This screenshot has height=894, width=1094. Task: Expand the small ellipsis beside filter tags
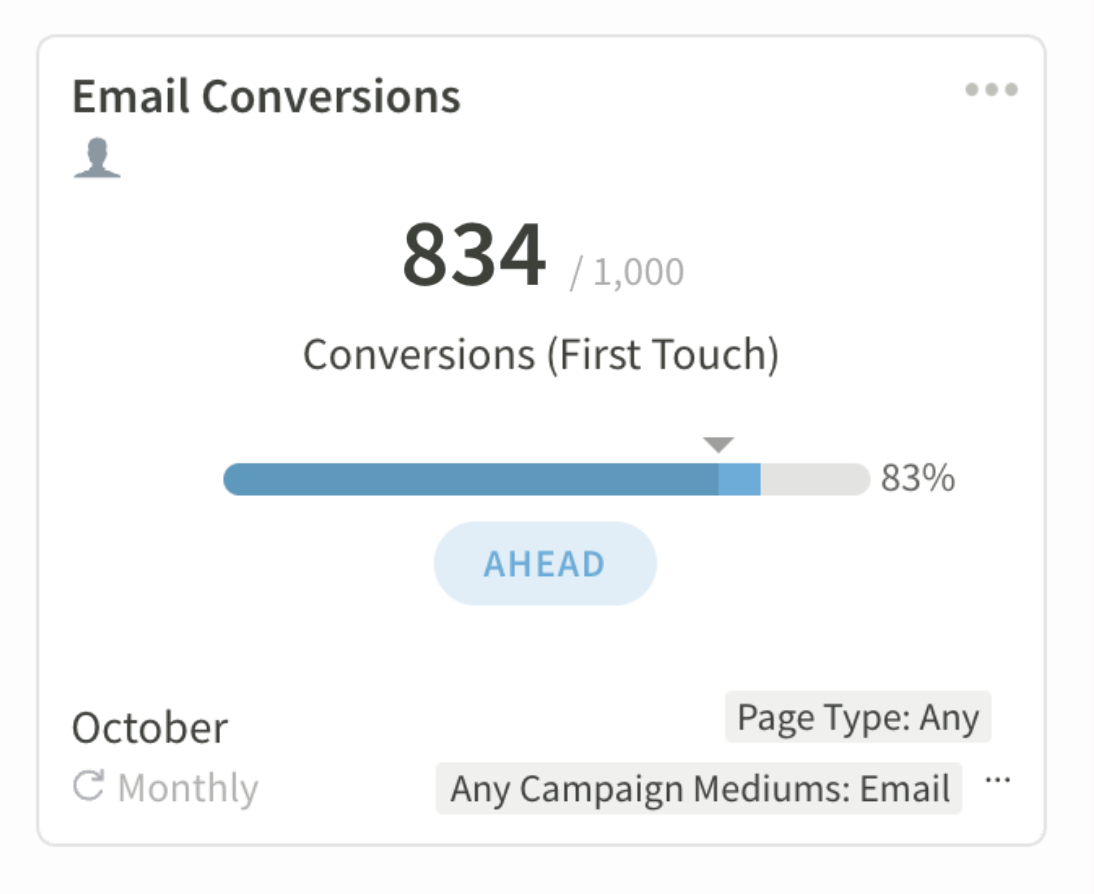point(997,781)
